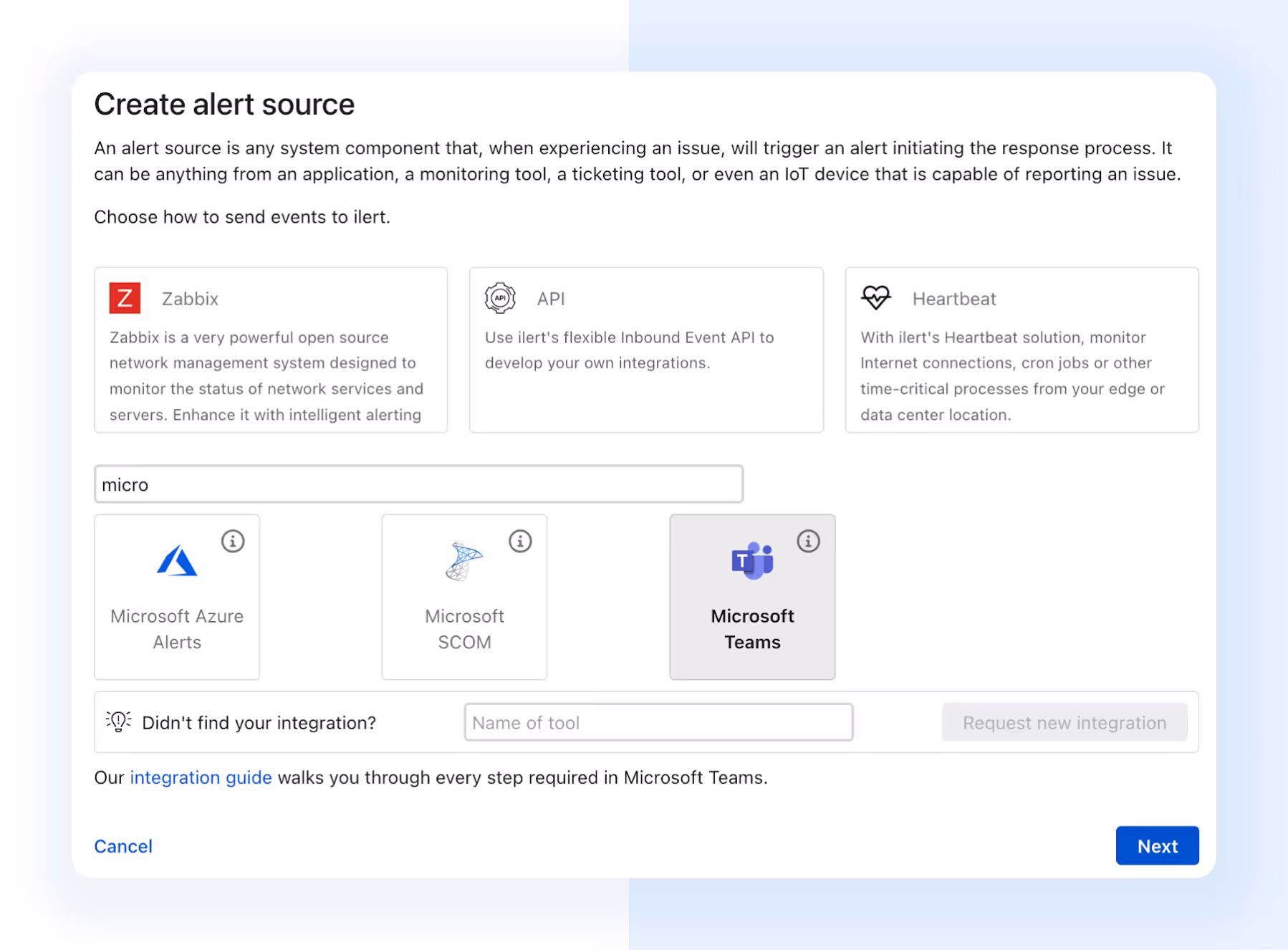
Task: Open the integration guide link
Action: pos(201,777)
